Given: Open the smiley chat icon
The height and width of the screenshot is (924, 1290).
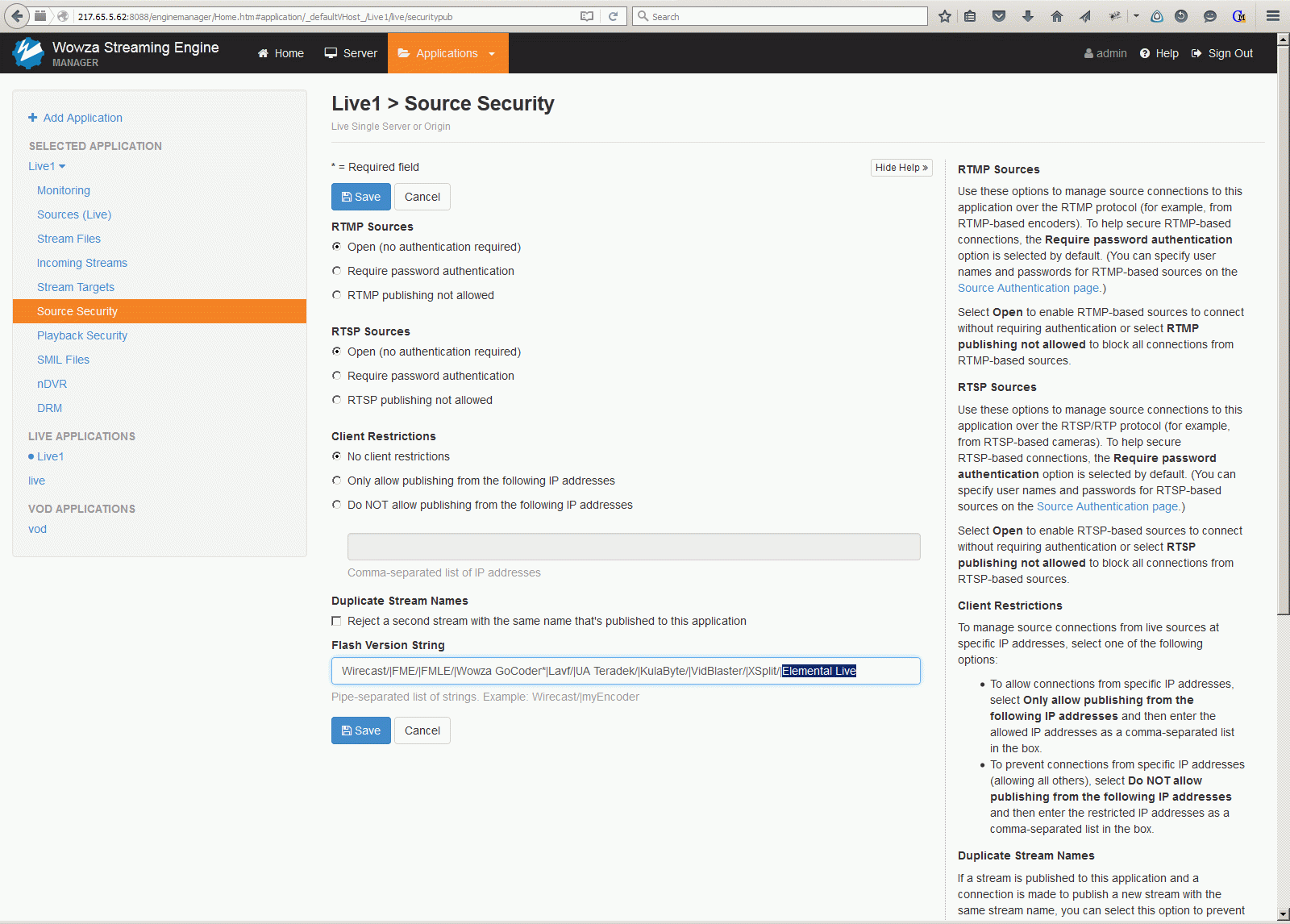Looking at the screenshot, I should point(1210,16).
